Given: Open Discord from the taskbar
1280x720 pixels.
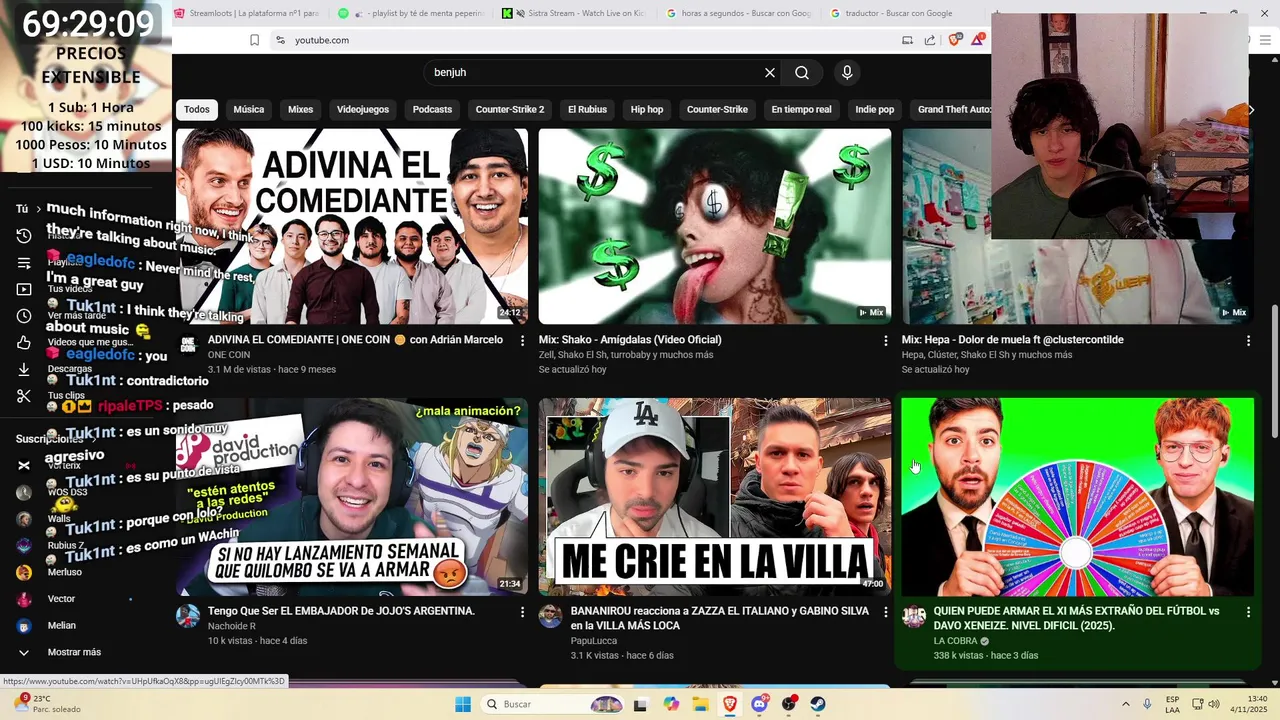Looking at the screenshot, I should point(760,704).
